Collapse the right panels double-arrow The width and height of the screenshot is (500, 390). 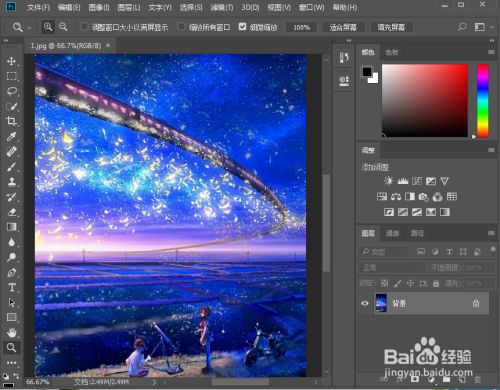coord(492,40)
